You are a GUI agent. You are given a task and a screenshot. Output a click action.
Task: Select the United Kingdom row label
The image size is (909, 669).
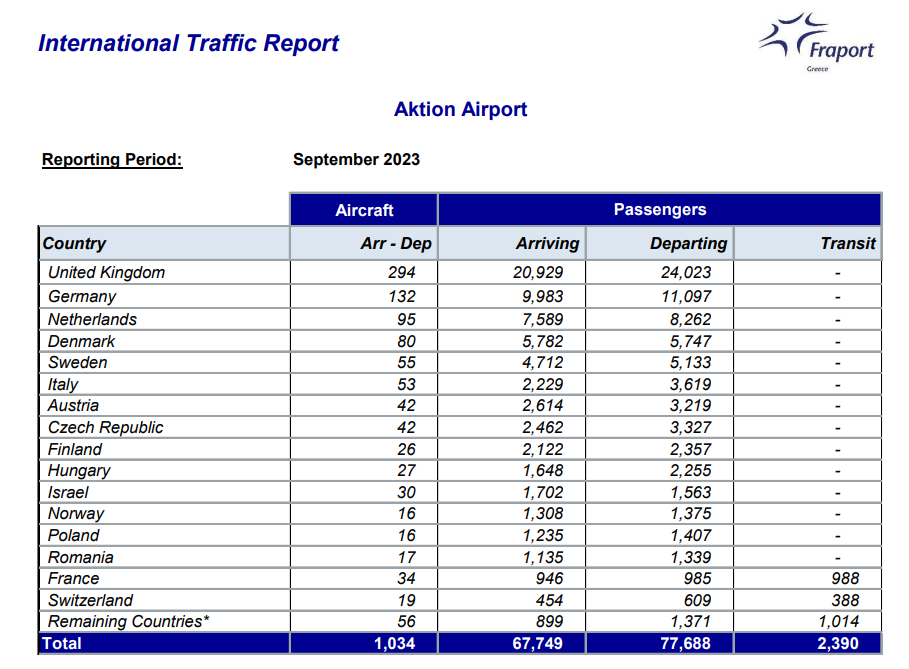(x=106, y=272)
